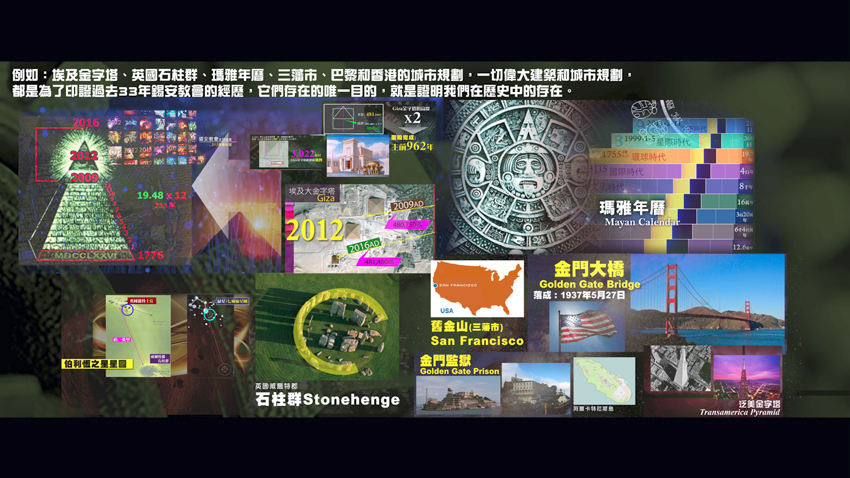850x478 pixels.
Task: Click the red '2012' on the pyramid eye
Action: [x=83, y=156]
